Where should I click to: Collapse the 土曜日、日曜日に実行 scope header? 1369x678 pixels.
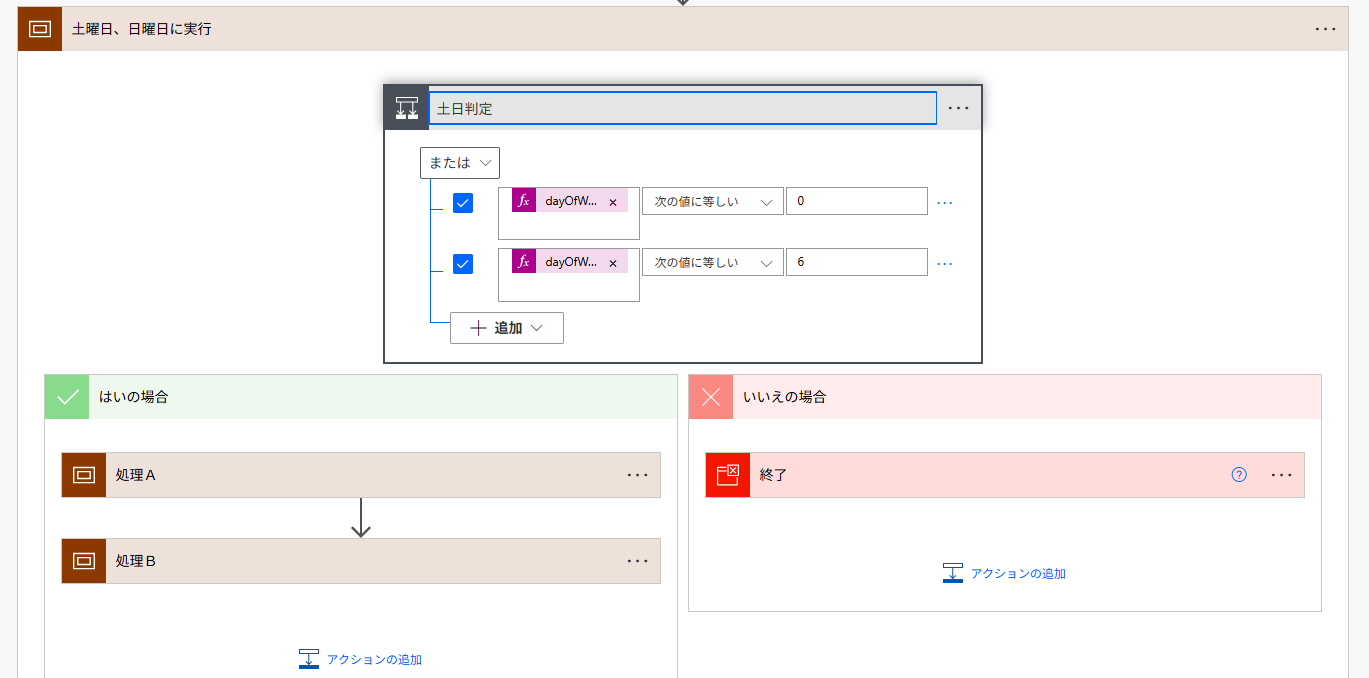(683, 29)
